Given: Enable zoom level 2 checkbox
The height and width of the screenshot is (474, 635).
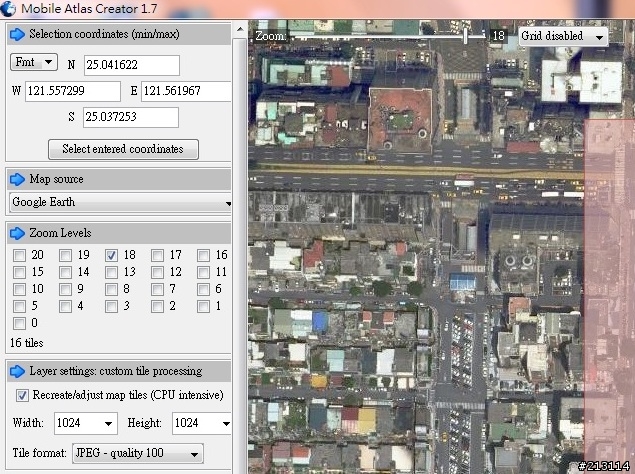Looking at the screenshot, I should pos(157,306).
